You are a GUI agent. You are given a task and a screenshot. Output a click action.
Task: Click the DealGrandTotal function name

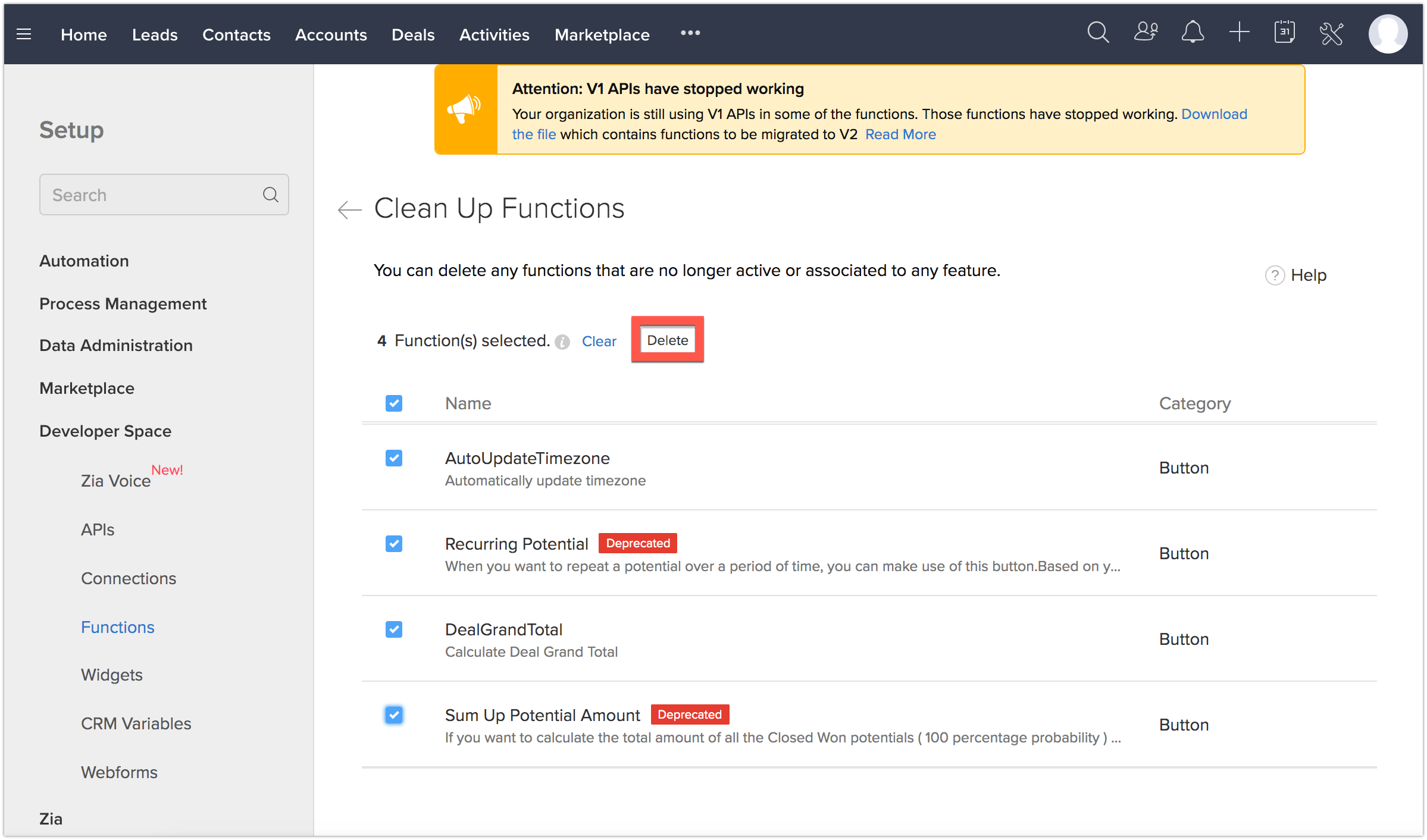pos(503,629)
